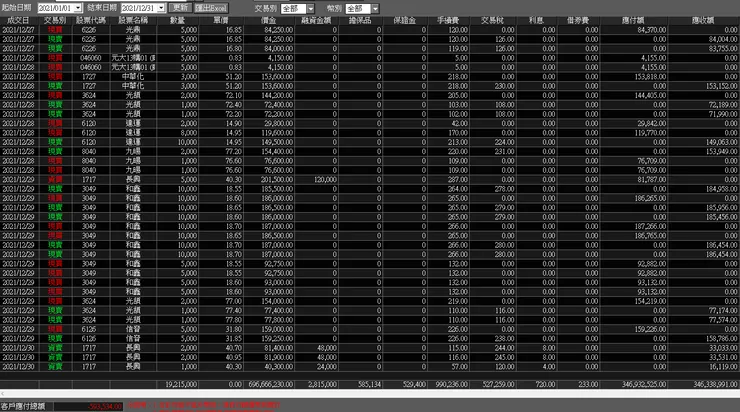Select the receivable amount cell 77,174.00
This screenshot has height=412, width=740.
704,311
